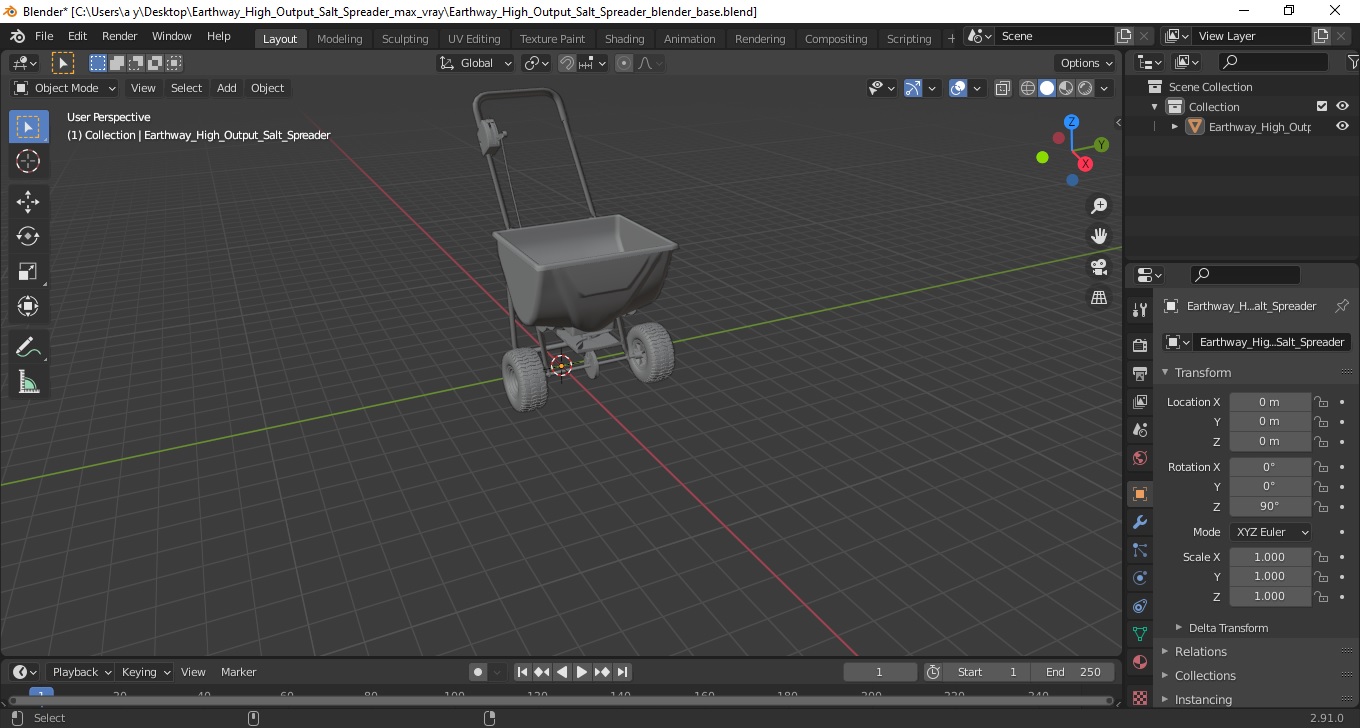Viewport: 1360px width, 728px height.
Task: Open View Layer properties tab
Action: tap(1139, 402)
